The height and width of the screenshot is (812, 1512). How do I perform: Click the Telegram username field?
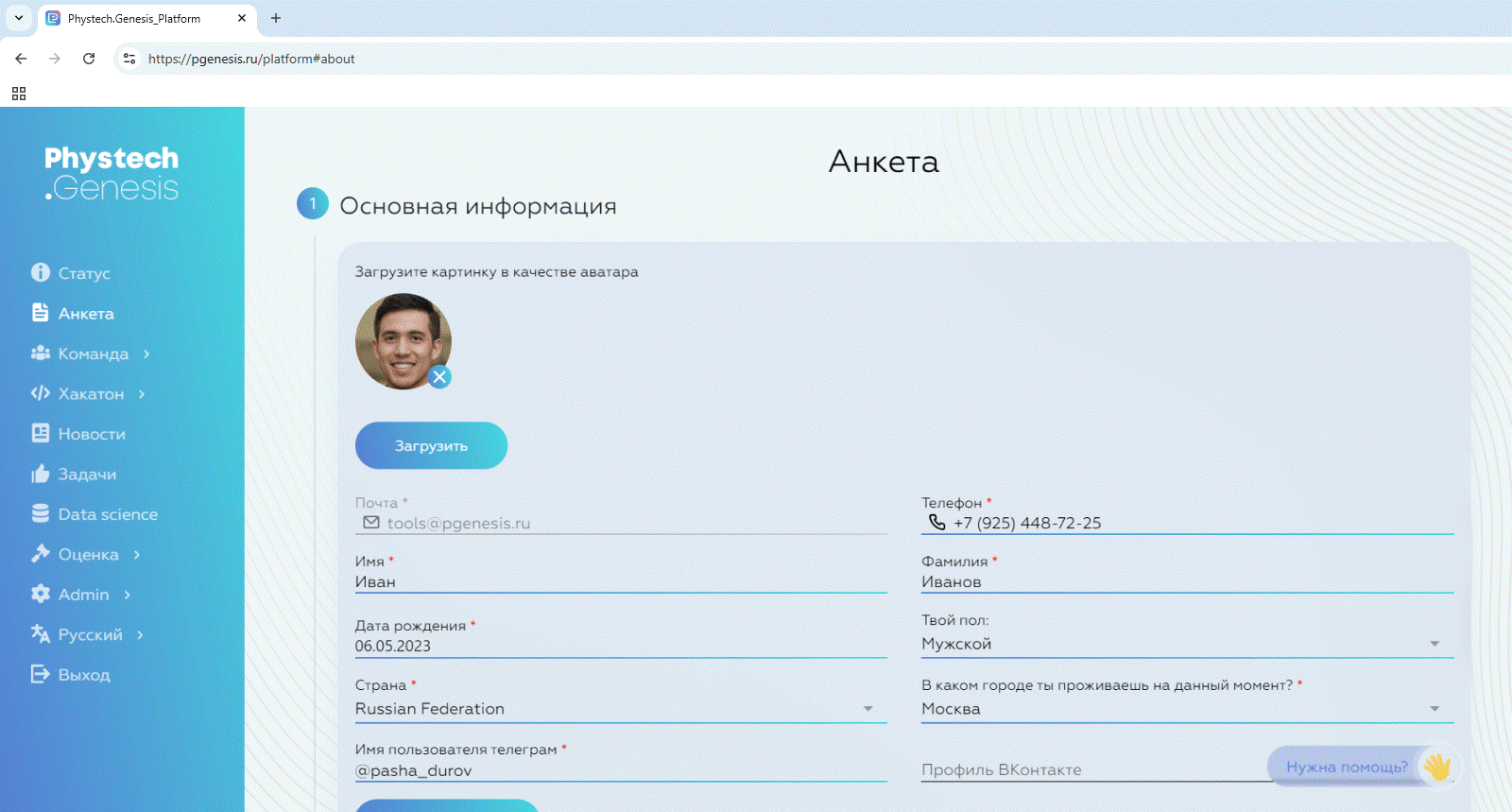621,770
